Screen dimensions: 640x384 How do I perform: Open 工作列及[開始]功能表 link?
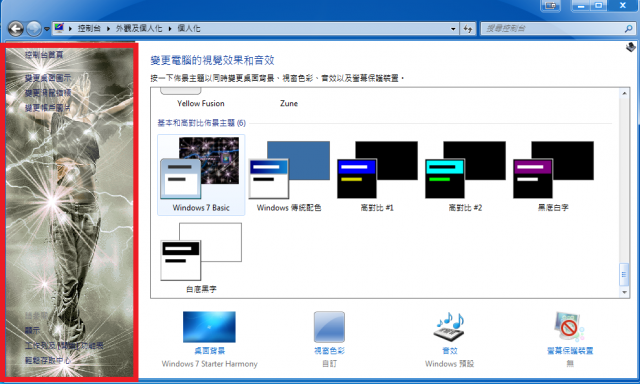coord(64,345)
